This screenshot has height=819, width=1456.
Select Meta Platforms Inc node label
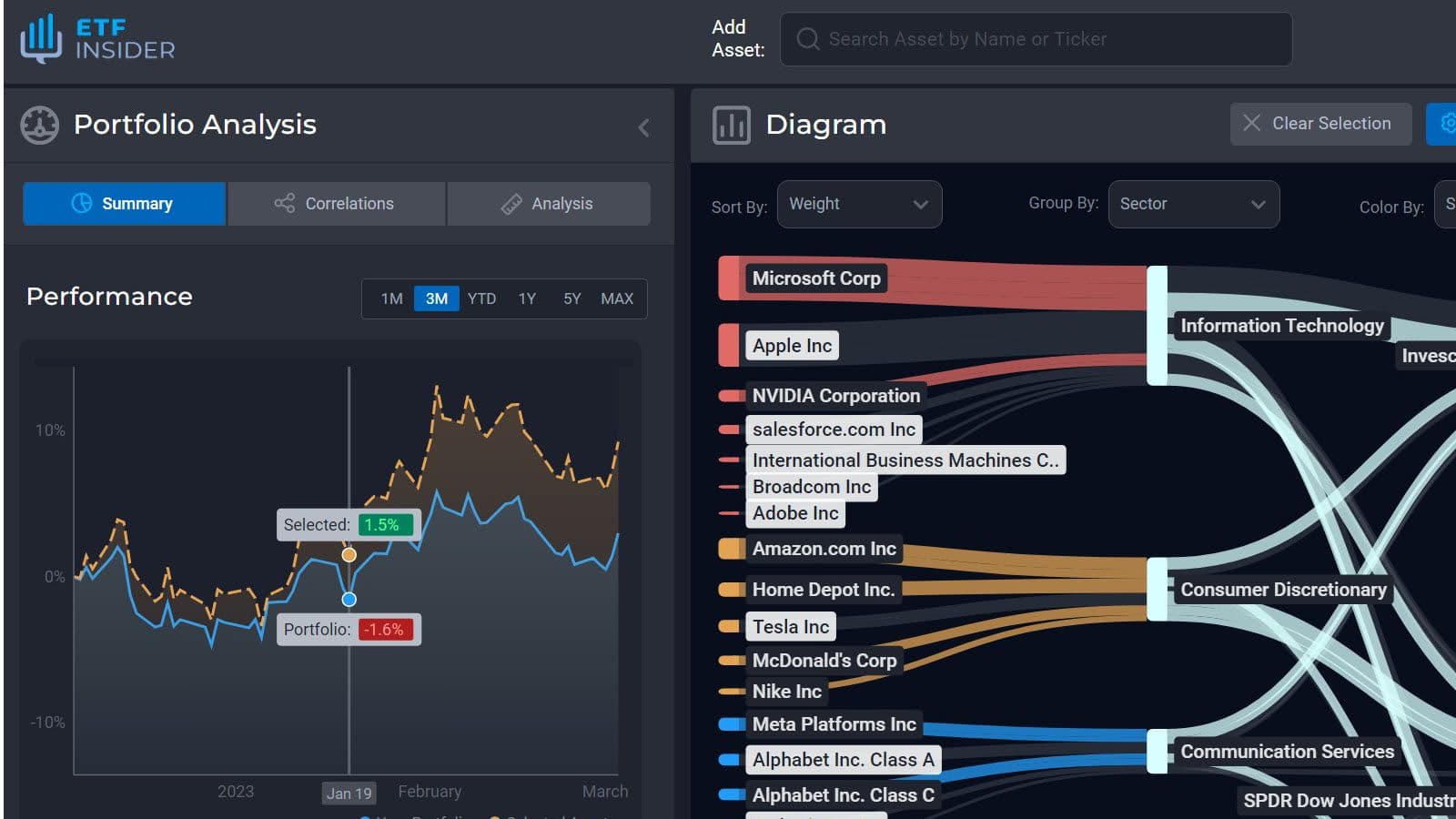pos(834,724)
